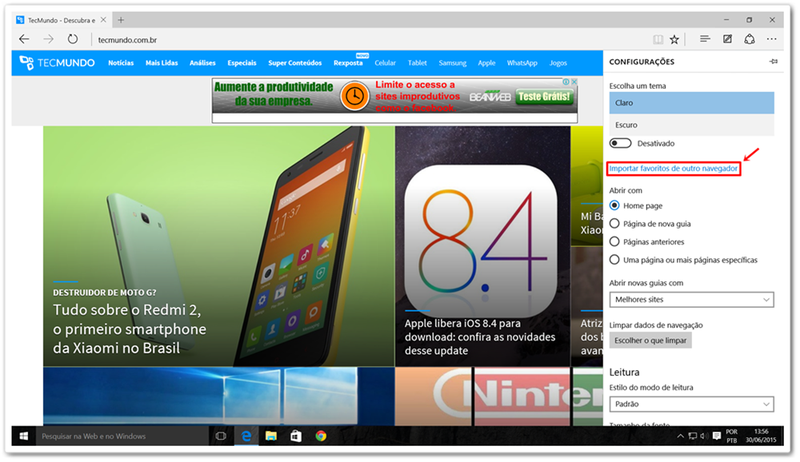The width and height of the screenshot is (800, 462).
Task: Open the iOS 8.4 article
Action: click(482, 246)
